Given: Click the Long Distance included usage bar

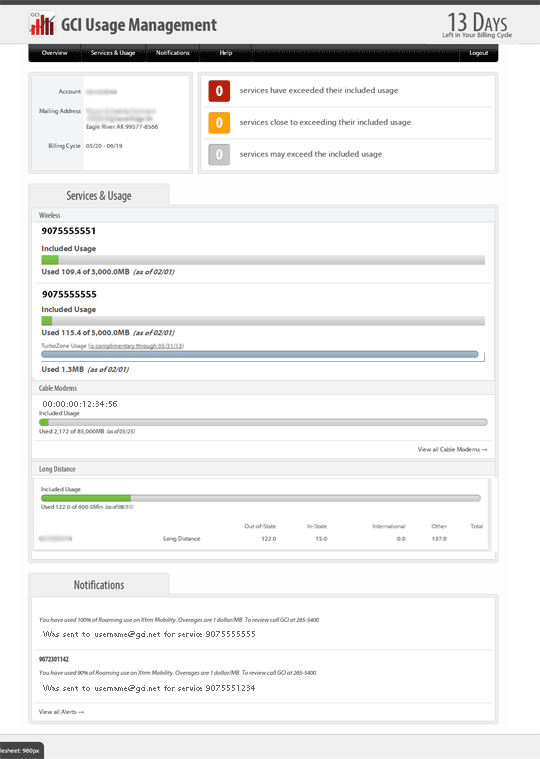Looking at the screenshot, I should tap(261, 498).
